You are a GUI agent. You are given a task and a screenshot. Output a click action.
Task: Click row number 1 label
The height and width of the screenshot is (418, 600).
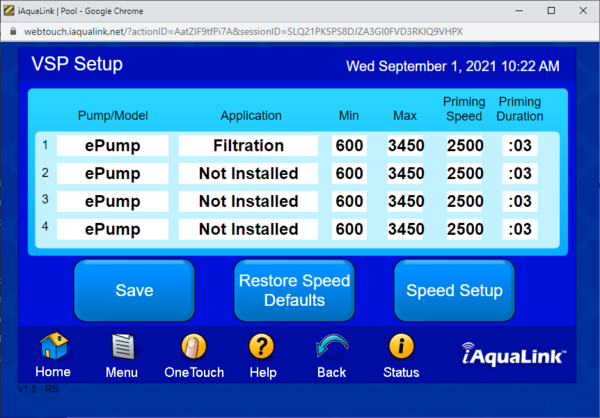[x=45, y=145]
